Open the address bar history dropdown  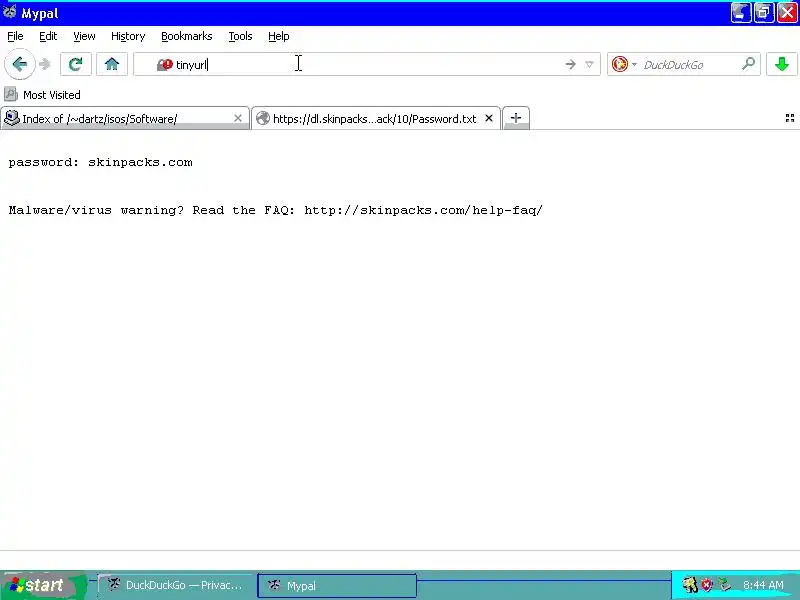pyautogui.click(x=589, y=64)
